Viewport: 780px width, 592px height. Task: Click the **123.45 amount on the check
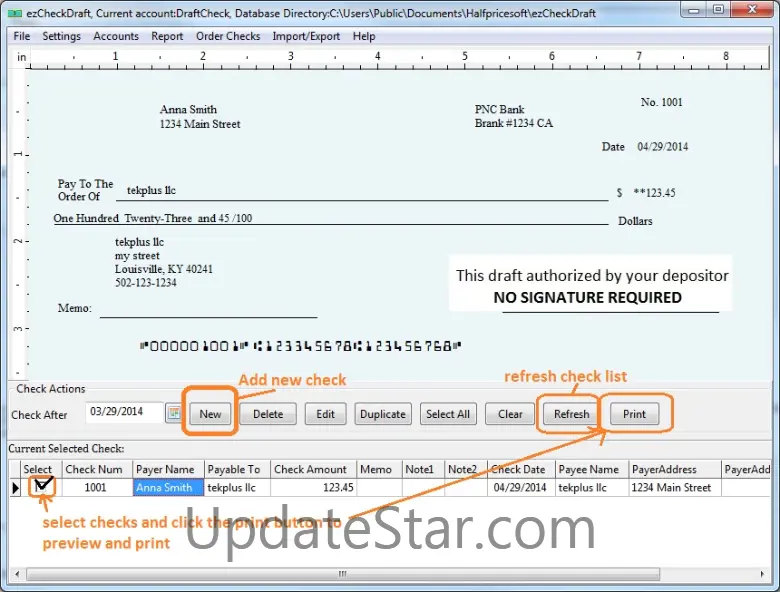point(654,193)
